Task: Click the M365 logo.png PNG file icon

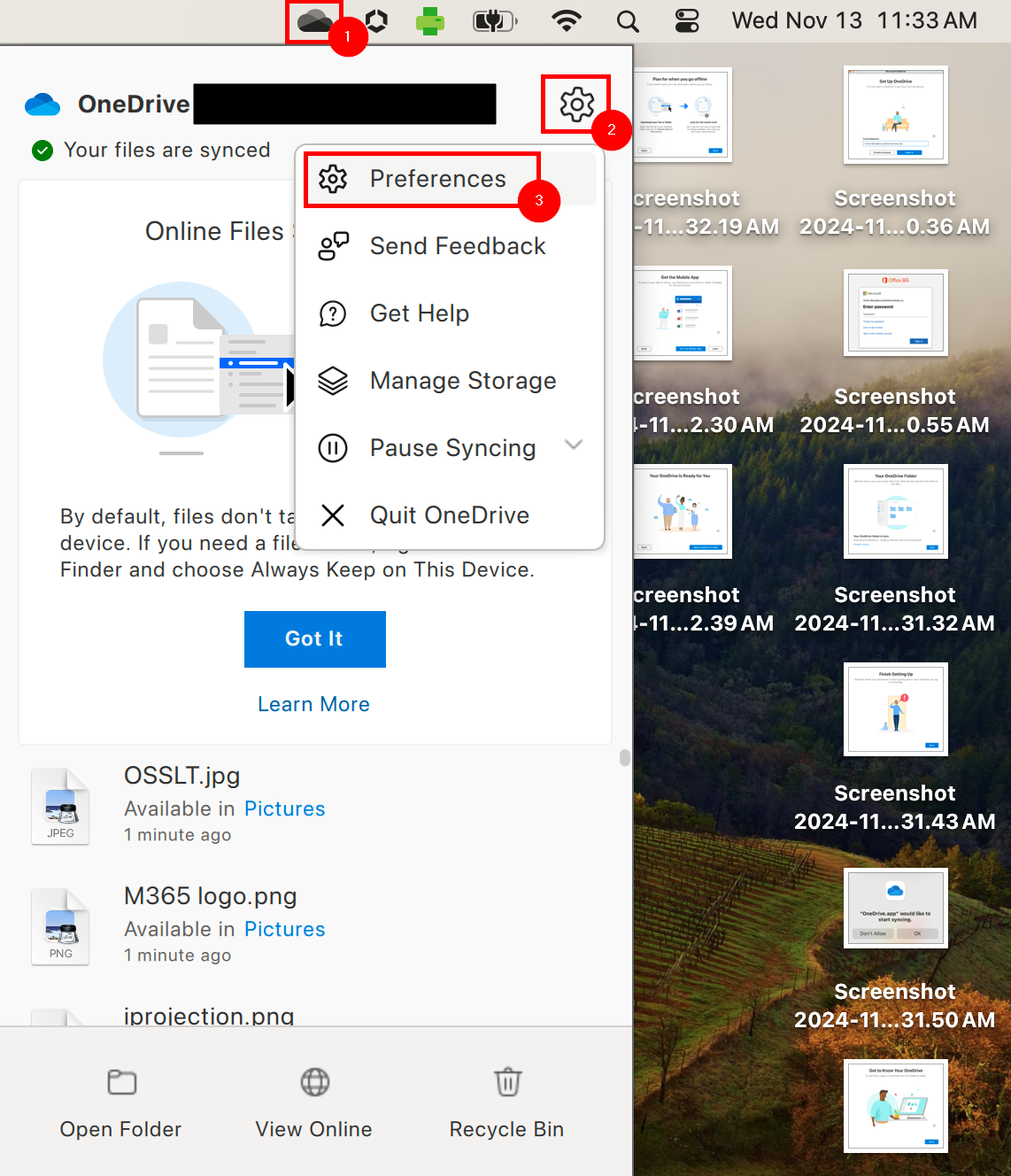Action: click(x=60, y=927)
